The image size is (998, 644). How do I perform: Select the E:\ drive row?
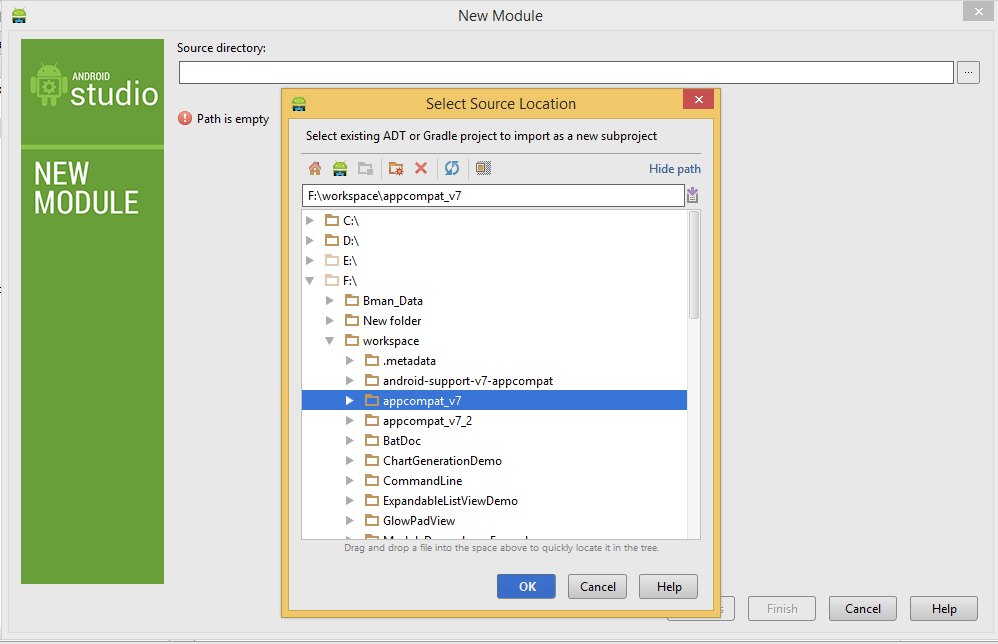tap(494, 260)
